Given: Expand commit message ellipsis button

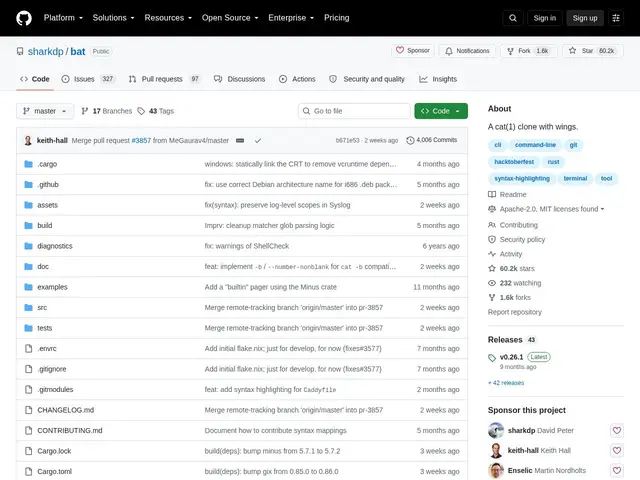Looking at the screenshot, I should 240,140.
